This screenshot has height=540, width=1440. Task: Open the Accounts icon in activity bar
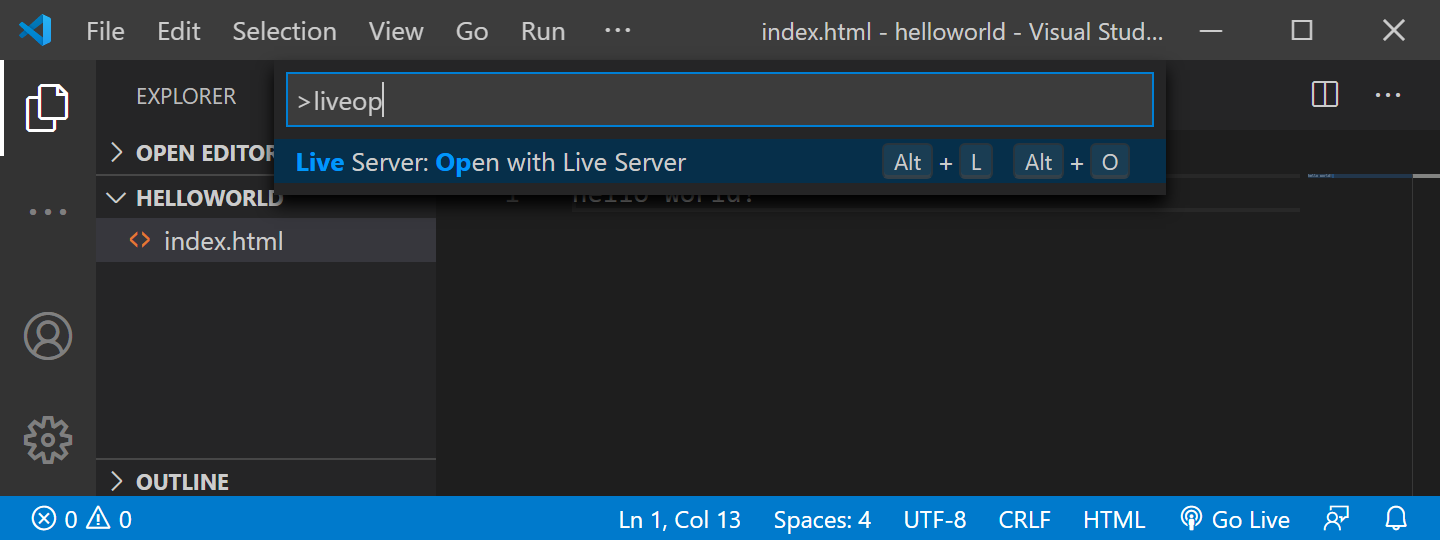(x=48, y=336)
